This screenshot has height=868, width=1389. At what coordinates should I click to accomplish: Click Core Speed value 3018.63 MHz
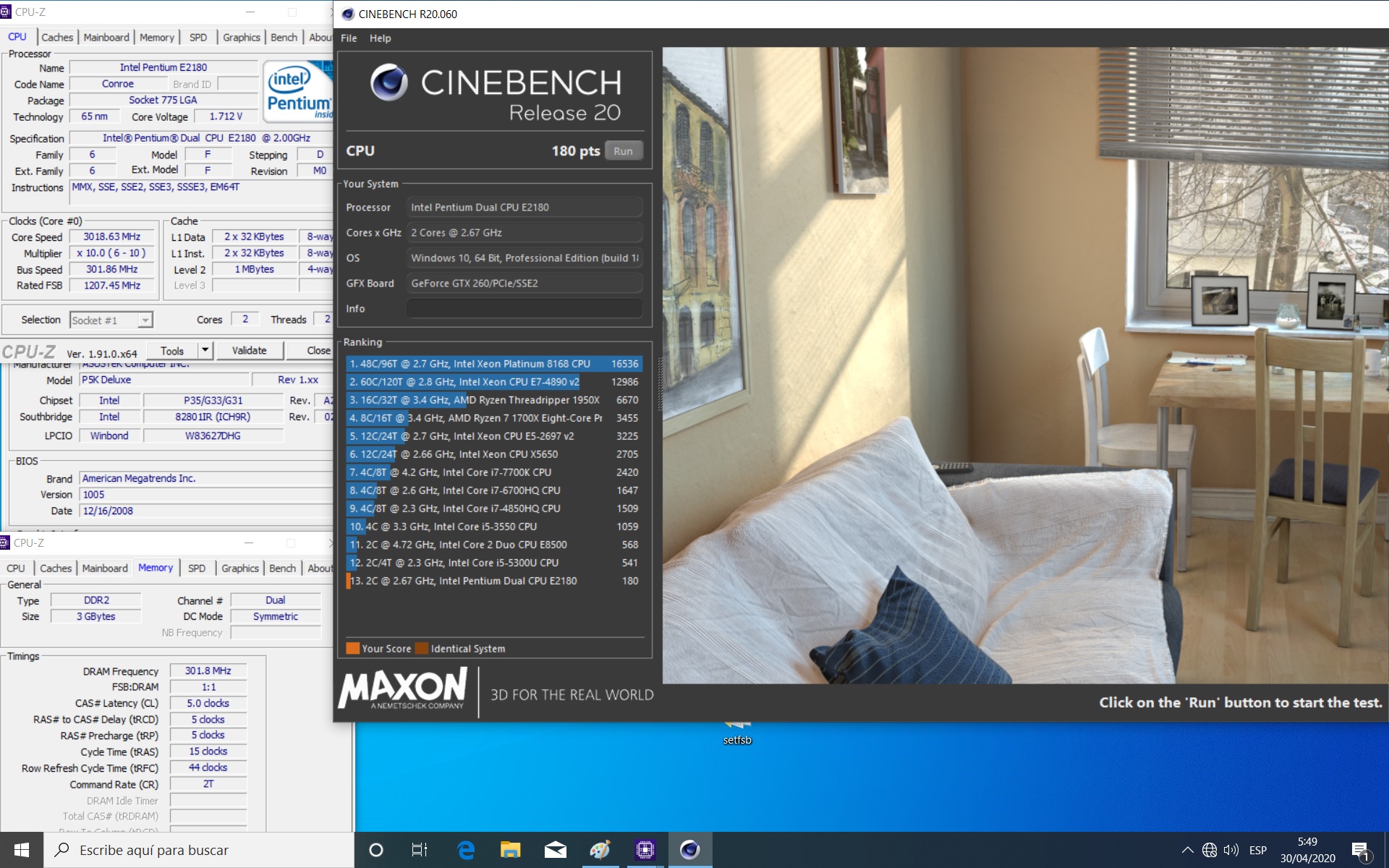click(x=111, y=237)
